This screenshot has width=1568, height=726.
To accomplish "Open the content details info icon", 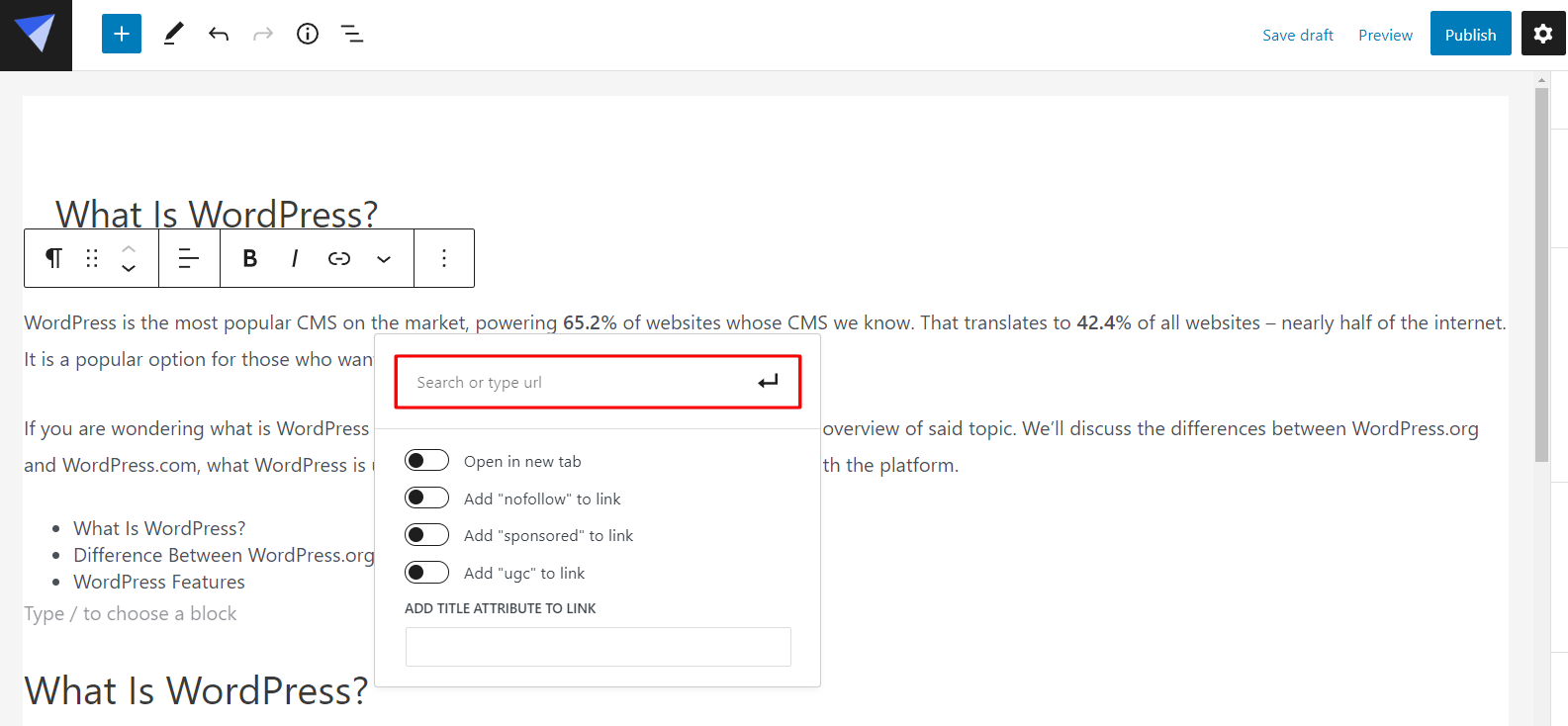I will pos(308,35).
